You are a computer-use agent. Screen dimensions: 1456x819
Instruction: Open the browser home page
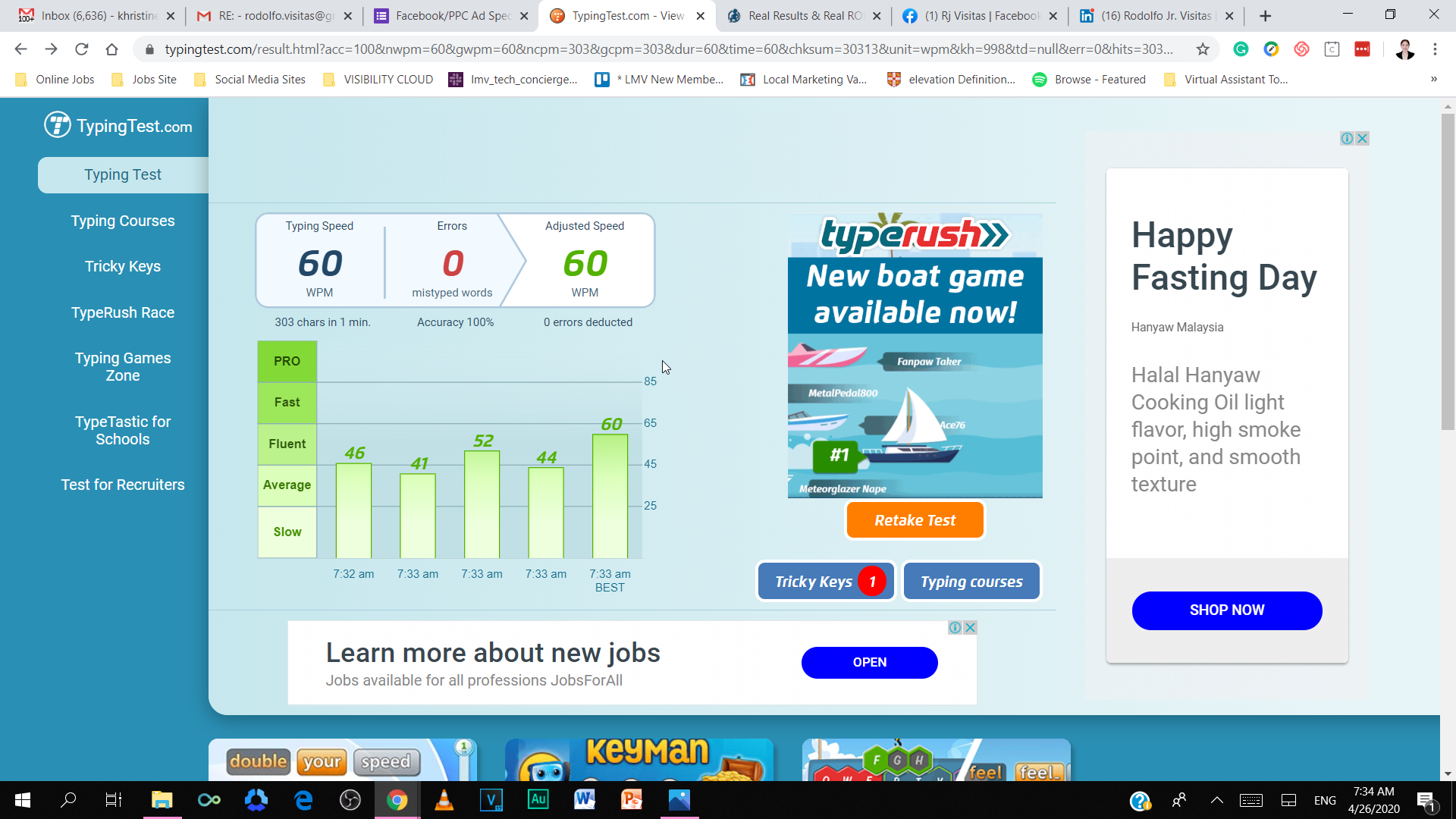111,49
